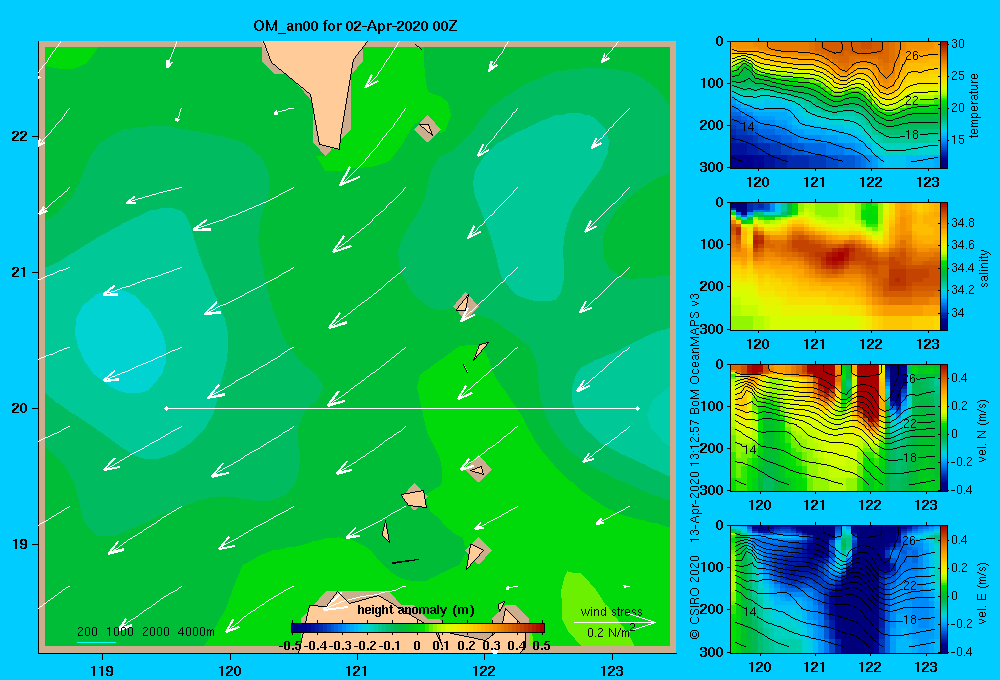The width and height of the screenshot is (1000, 680).
Task: Click the map title OM_an00 for 02-Apr-2020 00Z
Action: [355, 27]
